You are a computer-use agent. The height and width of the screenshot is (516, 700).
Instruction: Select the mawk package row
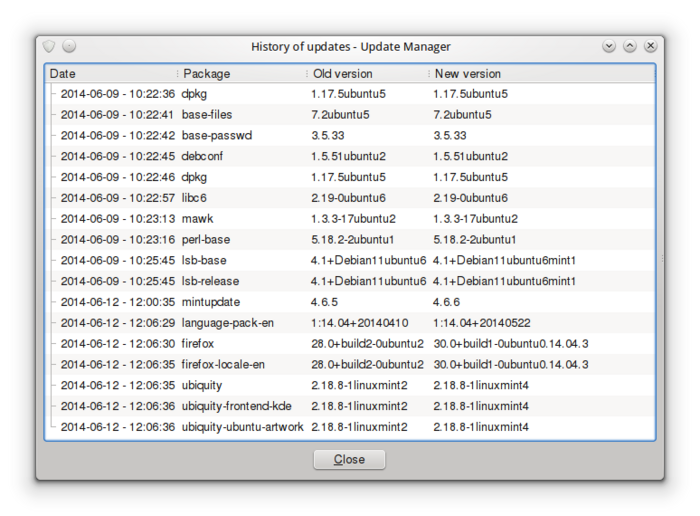pos(197,219)
